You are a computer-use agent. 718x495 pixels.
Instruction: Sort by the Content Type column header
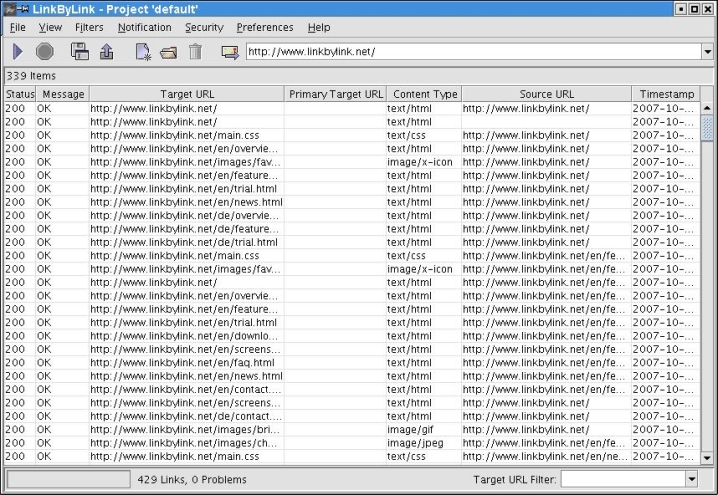click(424, 94)
